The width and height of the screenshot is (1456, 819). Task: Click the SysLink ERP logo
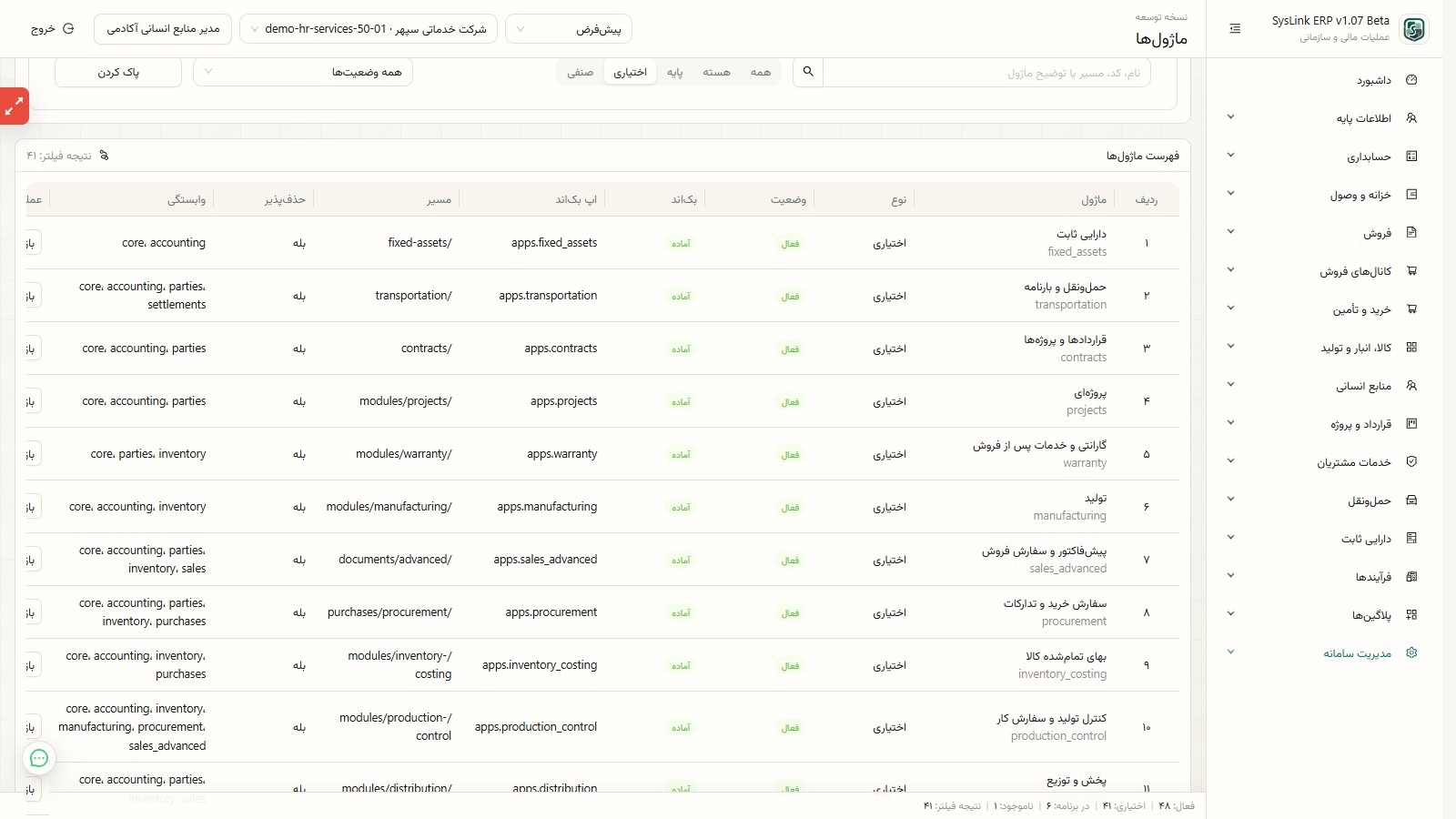pos(1413,29)
